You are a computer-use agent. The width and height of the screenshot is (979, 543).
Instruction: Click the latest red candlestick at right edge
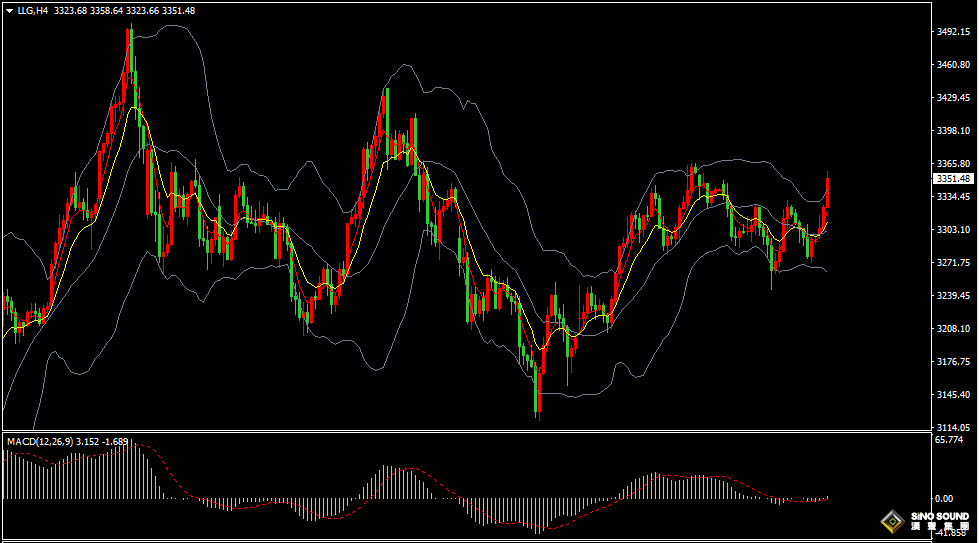(x=828, y=190)
